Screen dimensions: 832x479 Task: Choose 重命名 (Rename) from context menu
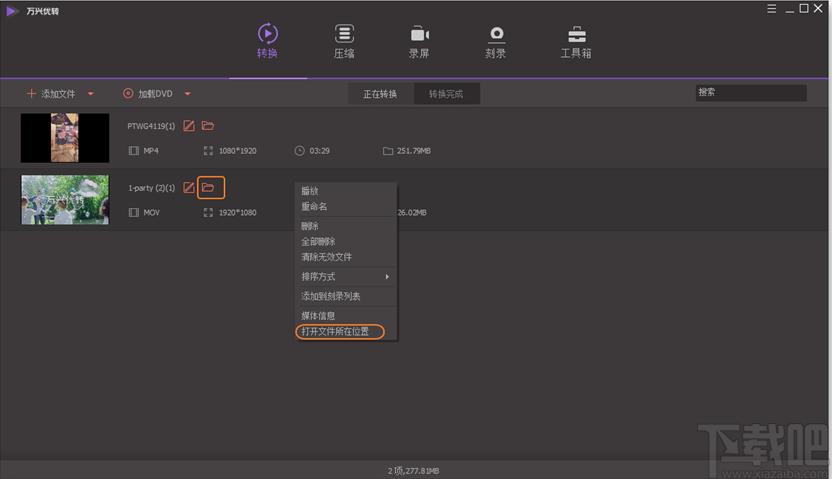click(345, 206)
